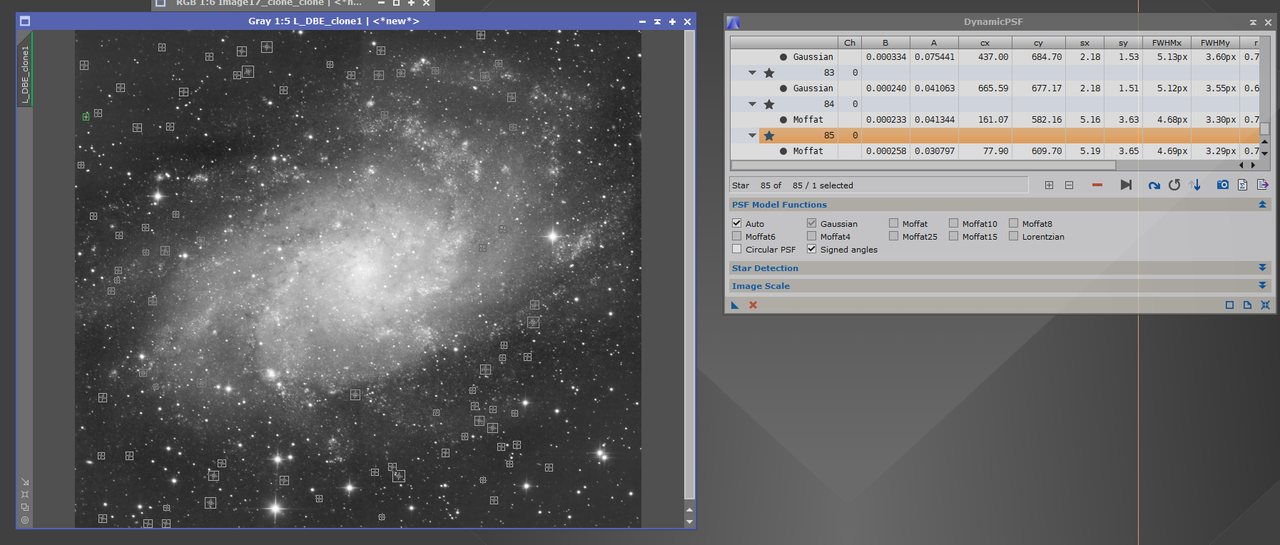Image resolution: width=1280 pixels, height=545 pixels.
Task: Cancel DynamicPSF session with red X
Action: point(753,305)
